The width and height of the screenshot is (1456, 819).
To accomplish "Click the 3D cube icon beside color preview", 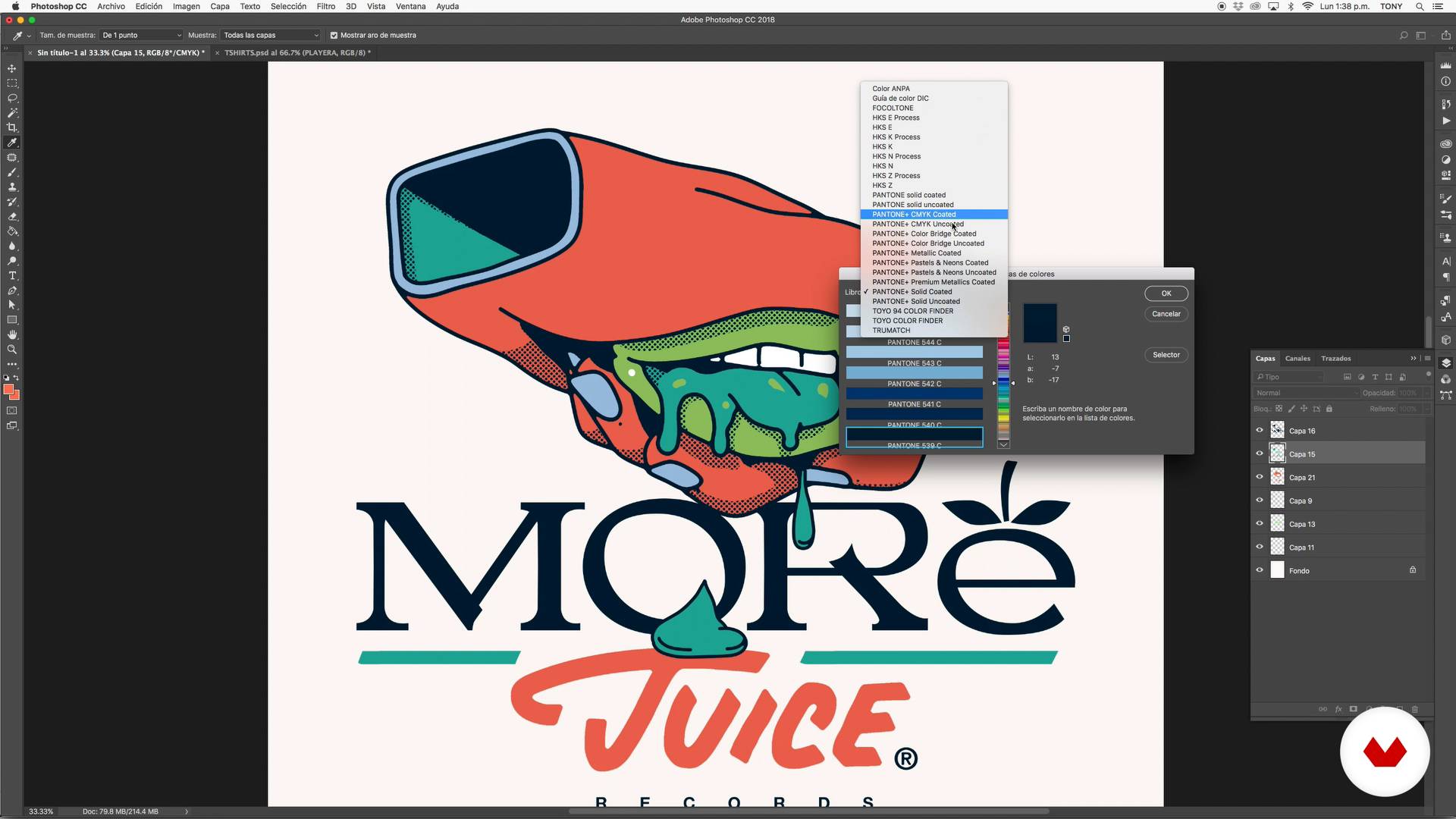I will coord(1066,329).
